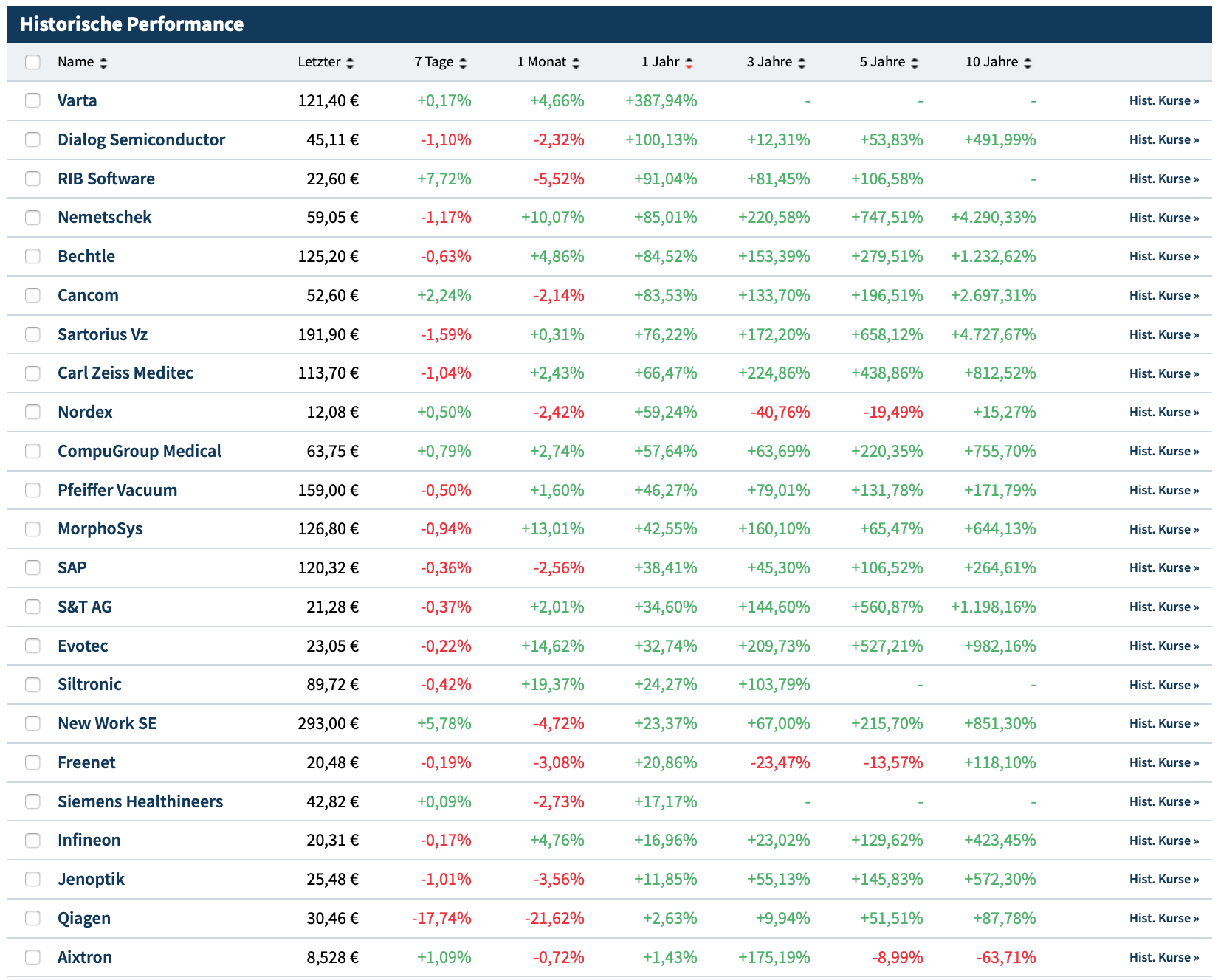Screen dimensions: 1218x980
Task: Sort by 1 Monat performance
Action: click(x=576, y=63)
